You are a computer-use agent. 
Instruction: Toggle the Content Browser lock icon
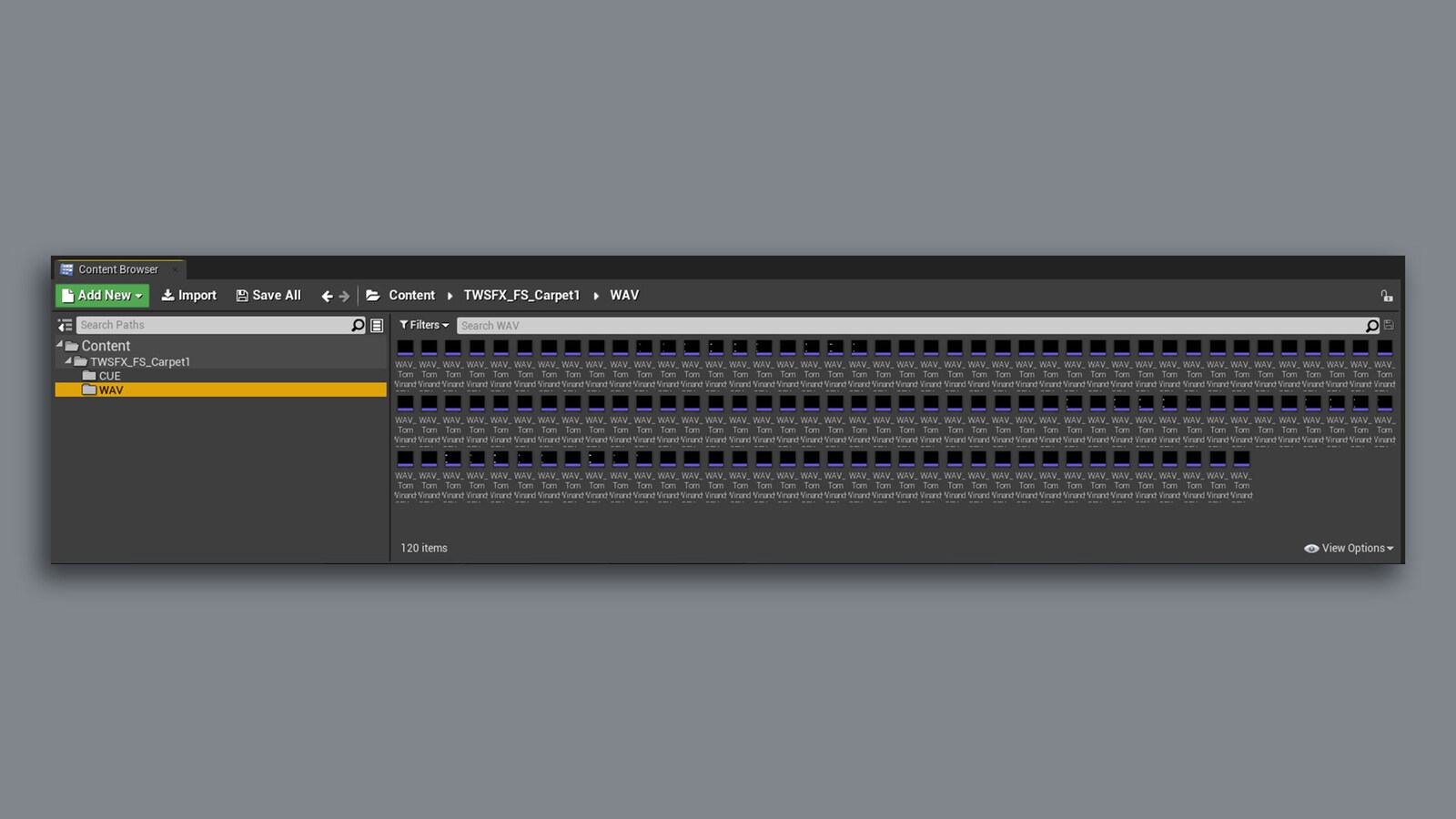[1386, 296]
